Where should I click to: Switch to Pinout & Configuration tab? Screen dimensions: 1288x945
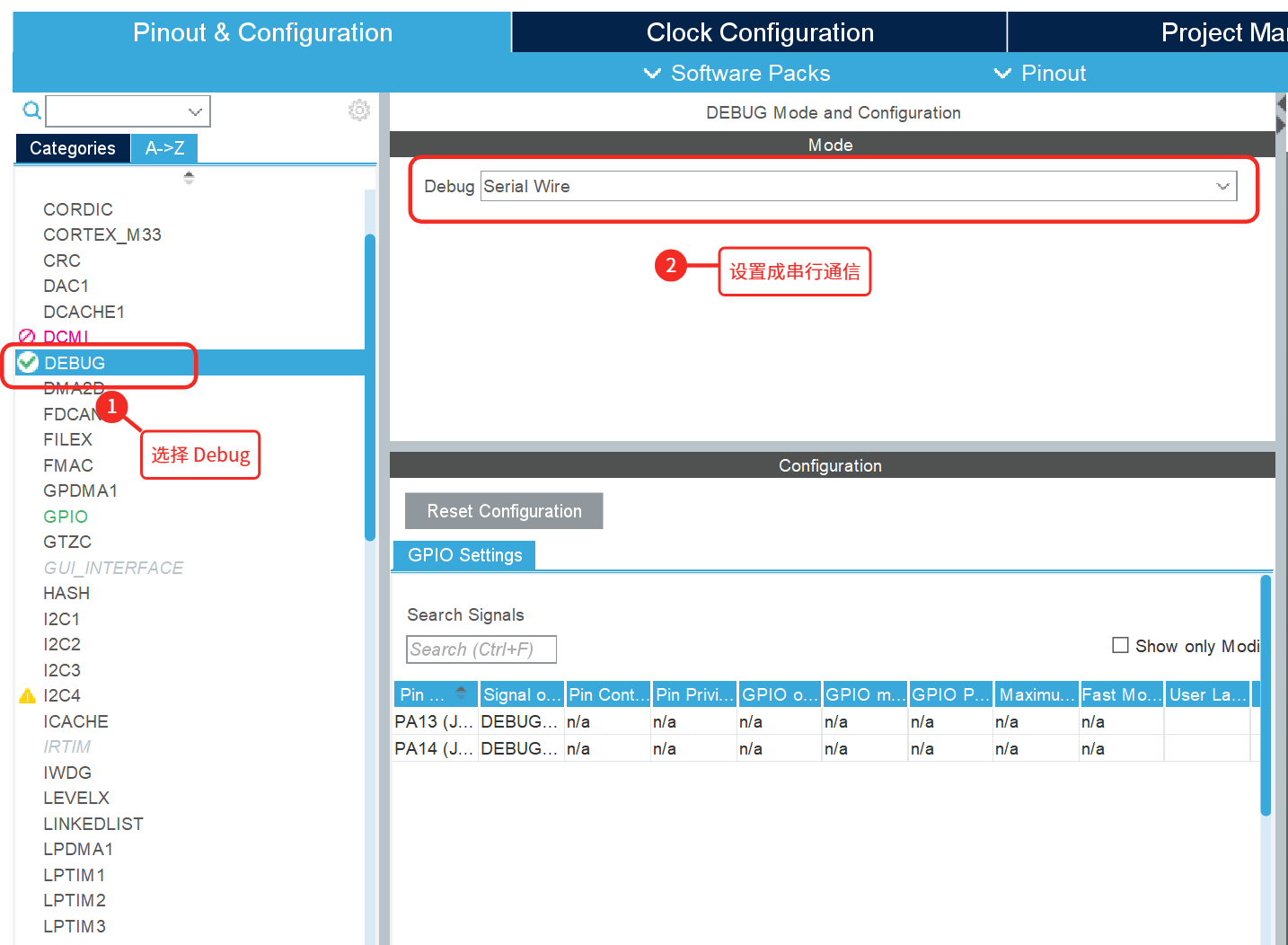click(x=262, y=32)
